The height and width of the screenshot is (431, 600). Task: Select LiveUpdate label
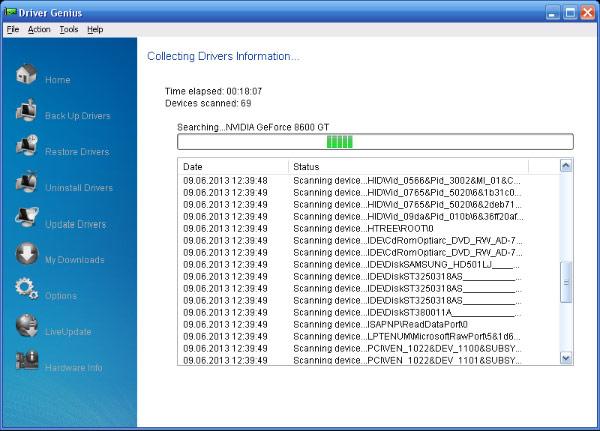pyautogui.click(x=68, y=332)
